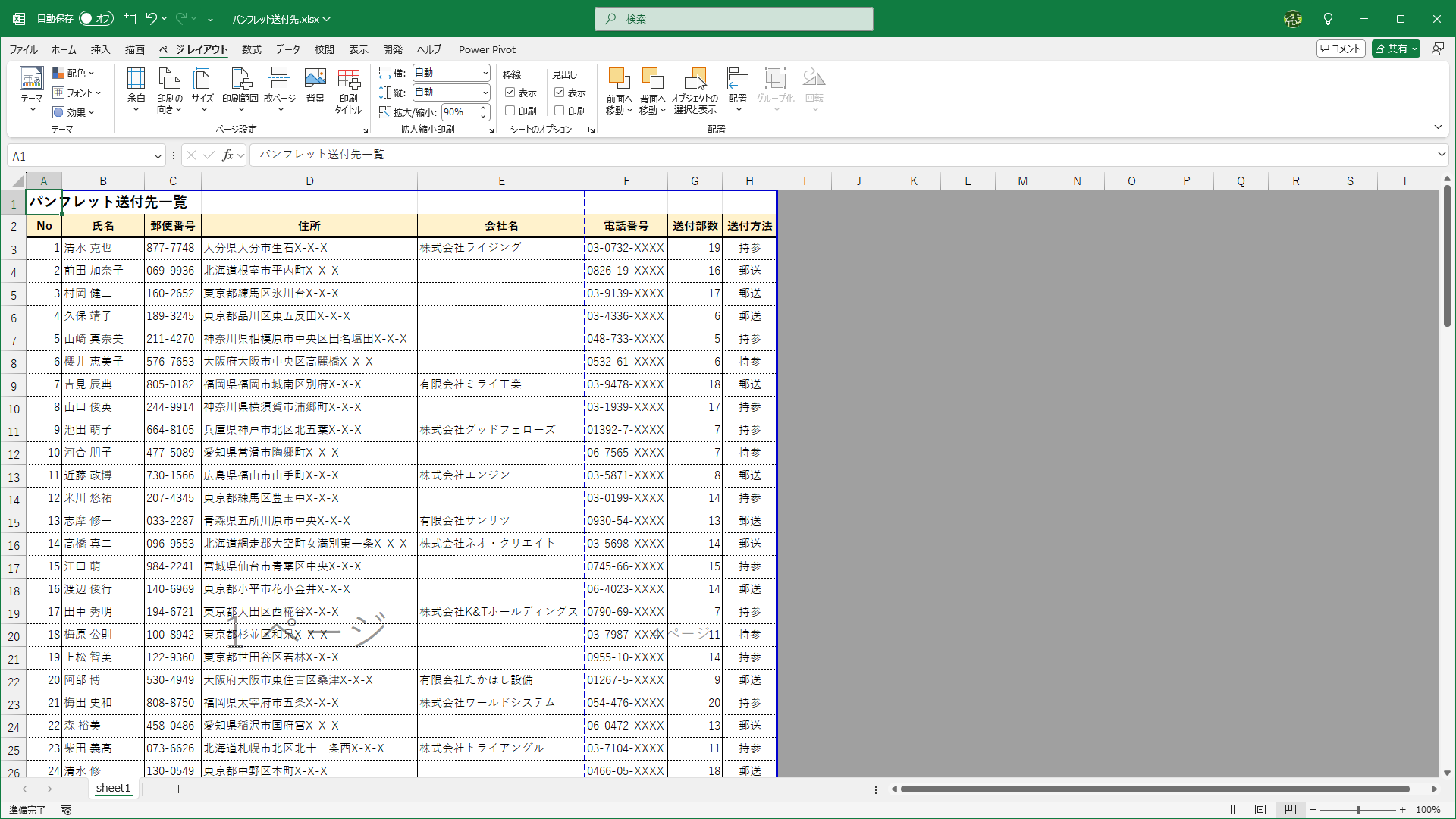Screen dimensions: 1456x819
Task: Click the サイズ (Size) icon
Action: tap(202, 87)
